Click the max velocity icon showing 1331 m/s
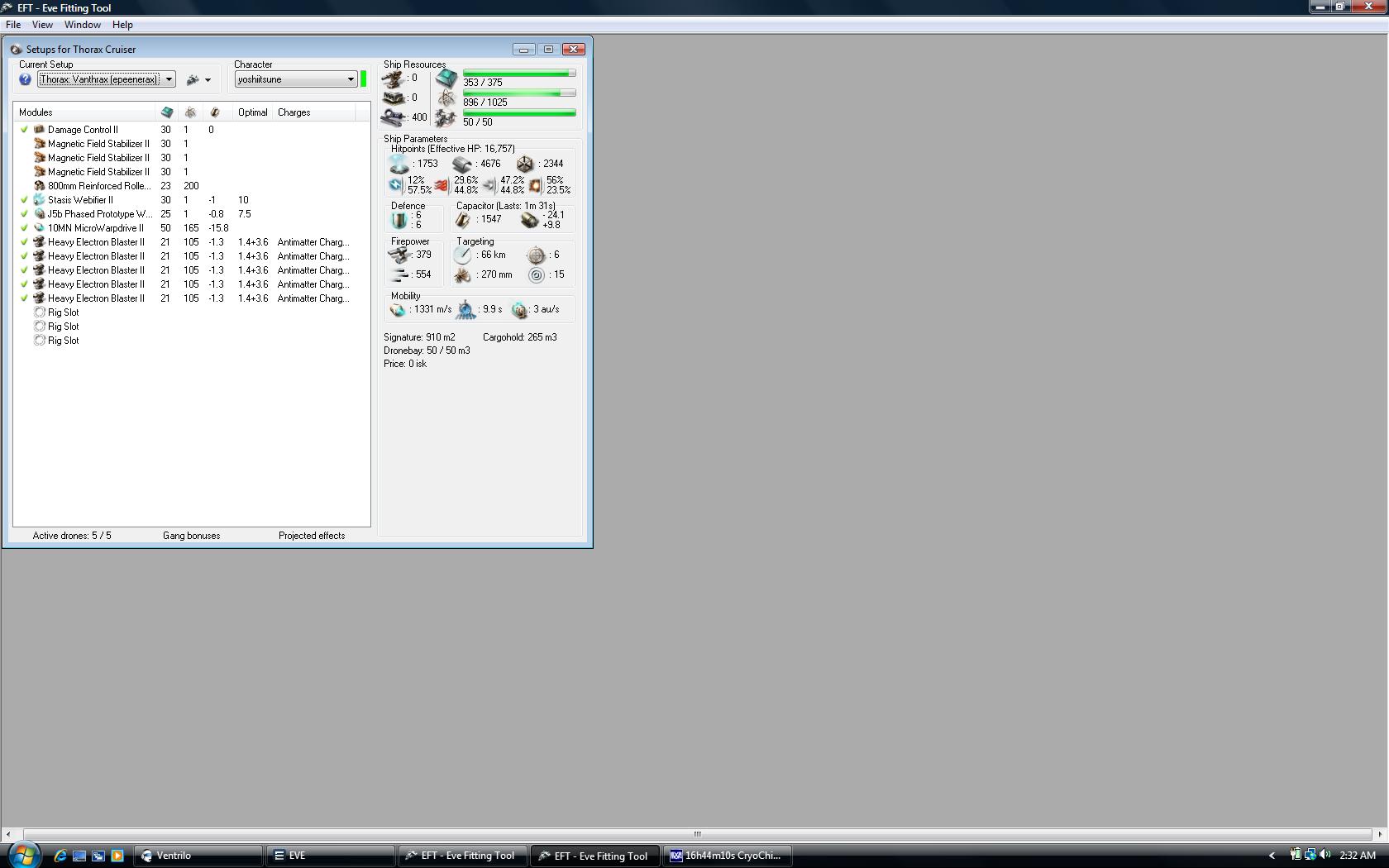The image size is (1389, 868). click(399, 310)
